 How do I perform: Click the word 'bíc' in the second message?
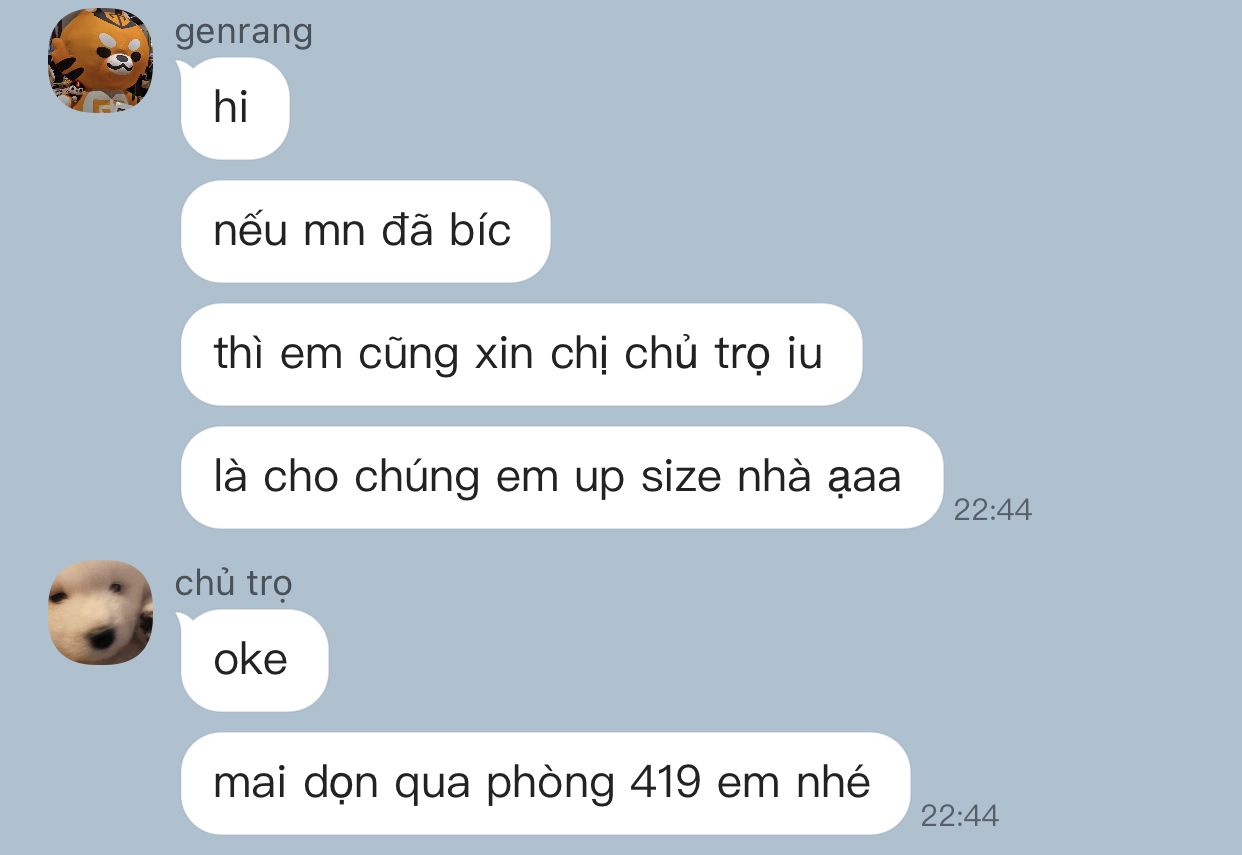coord(479,230)
